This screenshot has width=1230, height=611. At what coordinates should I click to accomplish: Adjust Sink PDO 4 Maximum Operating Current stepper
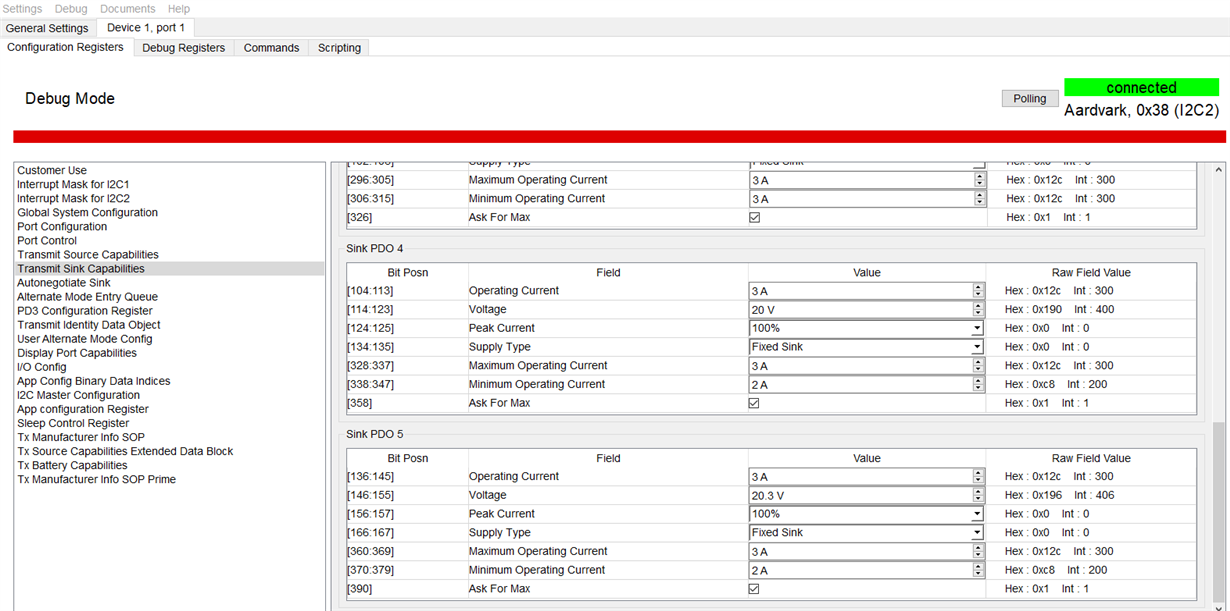pos(979,366)
